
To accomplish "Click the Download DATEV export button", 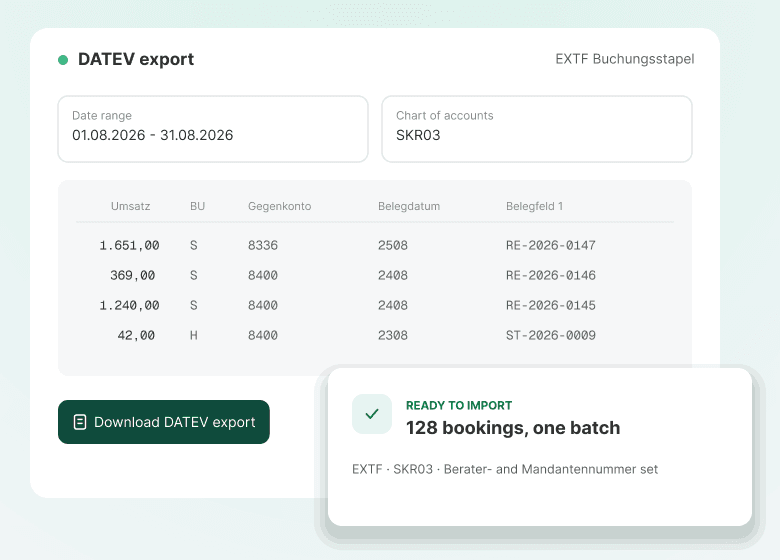I will [164, 422].
